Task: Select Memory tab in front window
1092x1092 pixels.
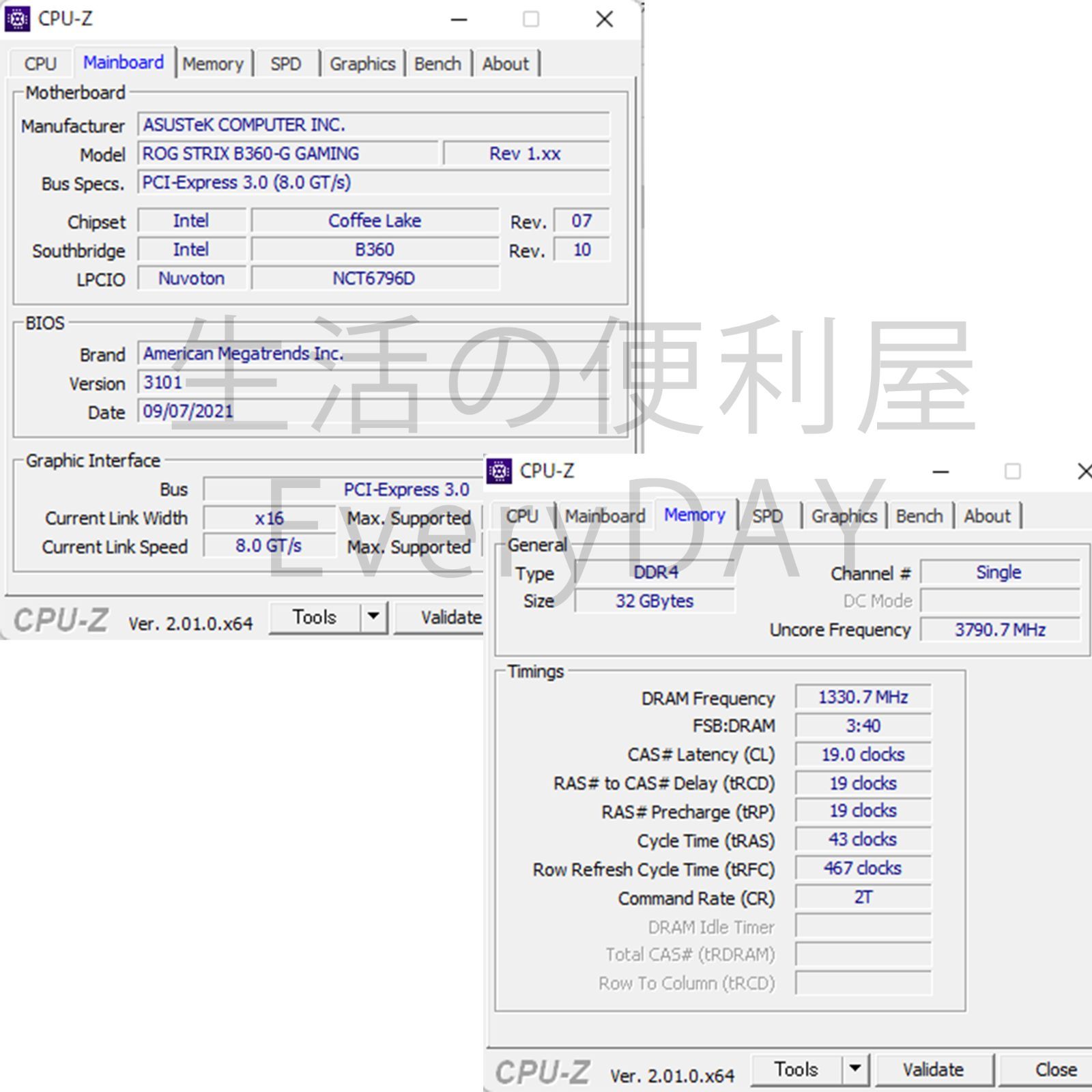Action: point(695,515)
